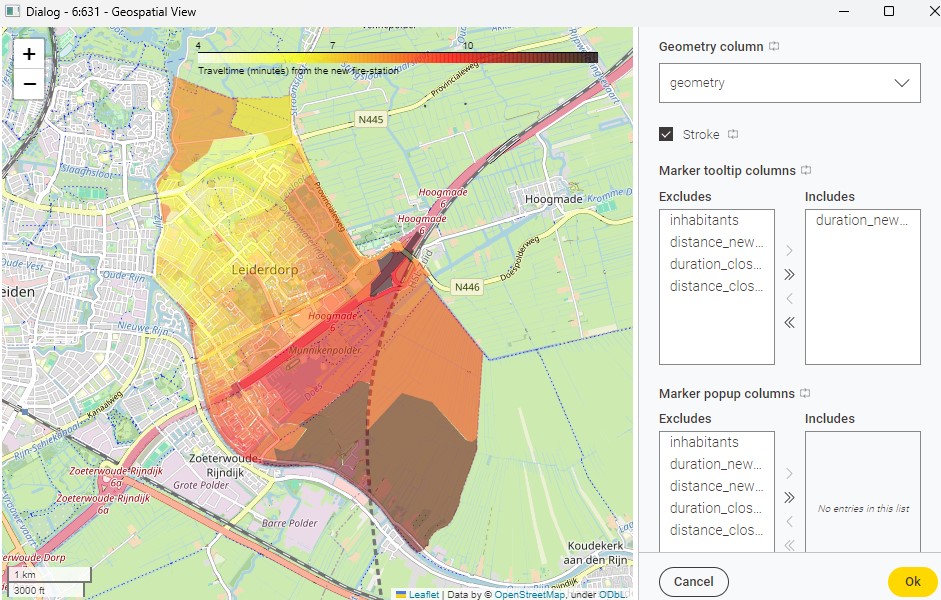Zoom out on the map
The image size is (941, 600).
coord(29,84)
